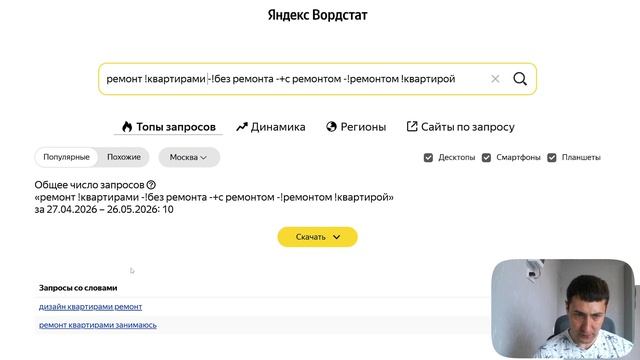Click the question mark help icon near Общее число запросов
The height and width of the screenshot is (360, 640).
(x=151, y=185)
